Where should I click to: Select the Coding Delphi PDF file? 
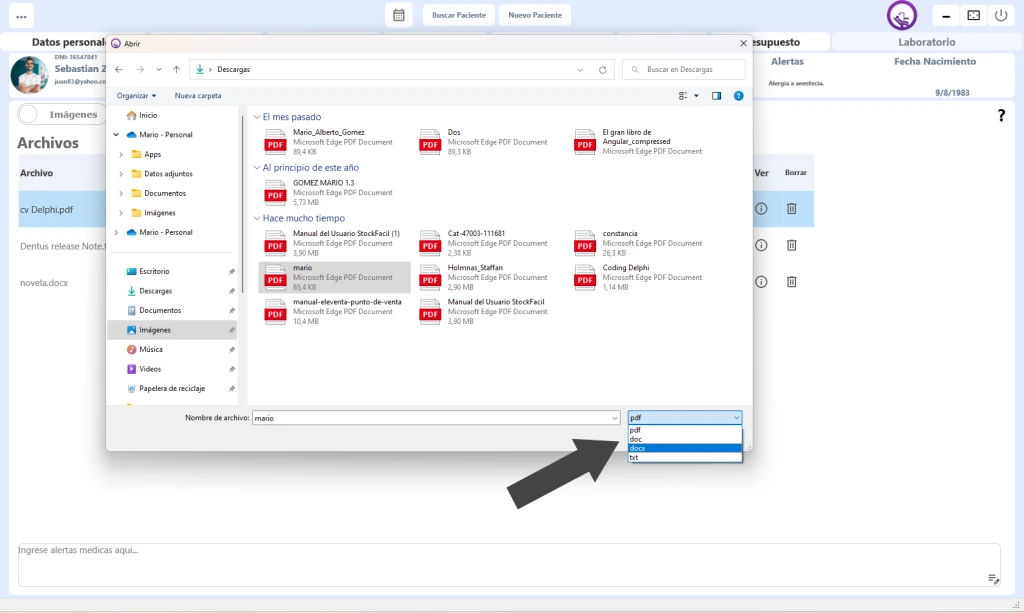point(624,277)
